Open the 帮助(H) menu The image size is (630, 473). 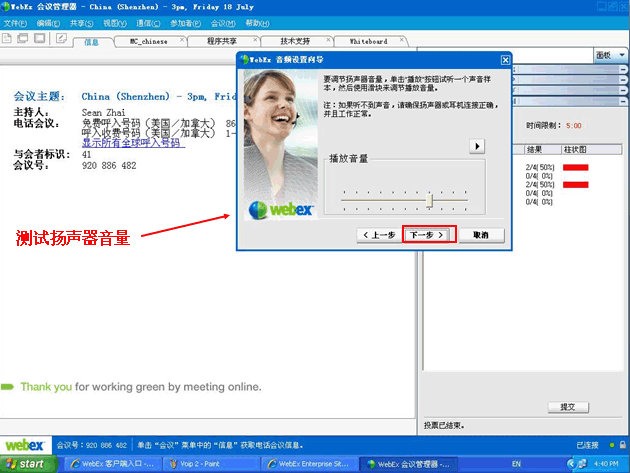257,23
